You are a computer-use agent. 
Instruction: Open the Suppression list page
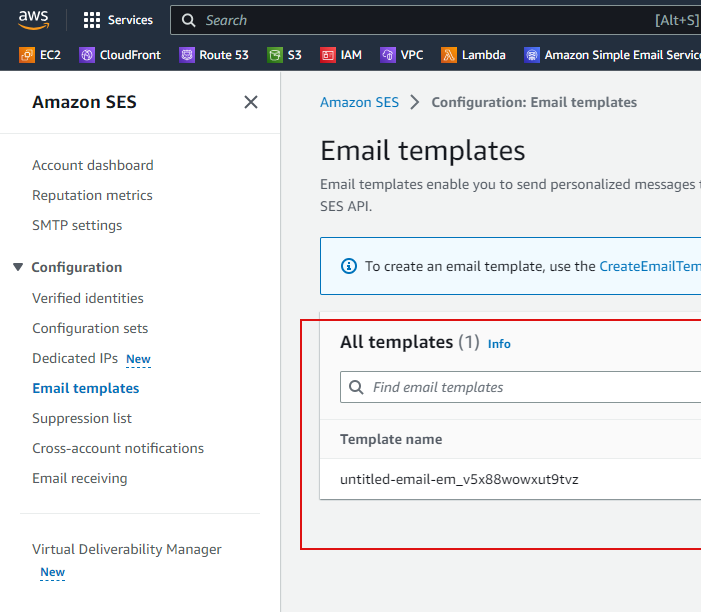(82, 418)
